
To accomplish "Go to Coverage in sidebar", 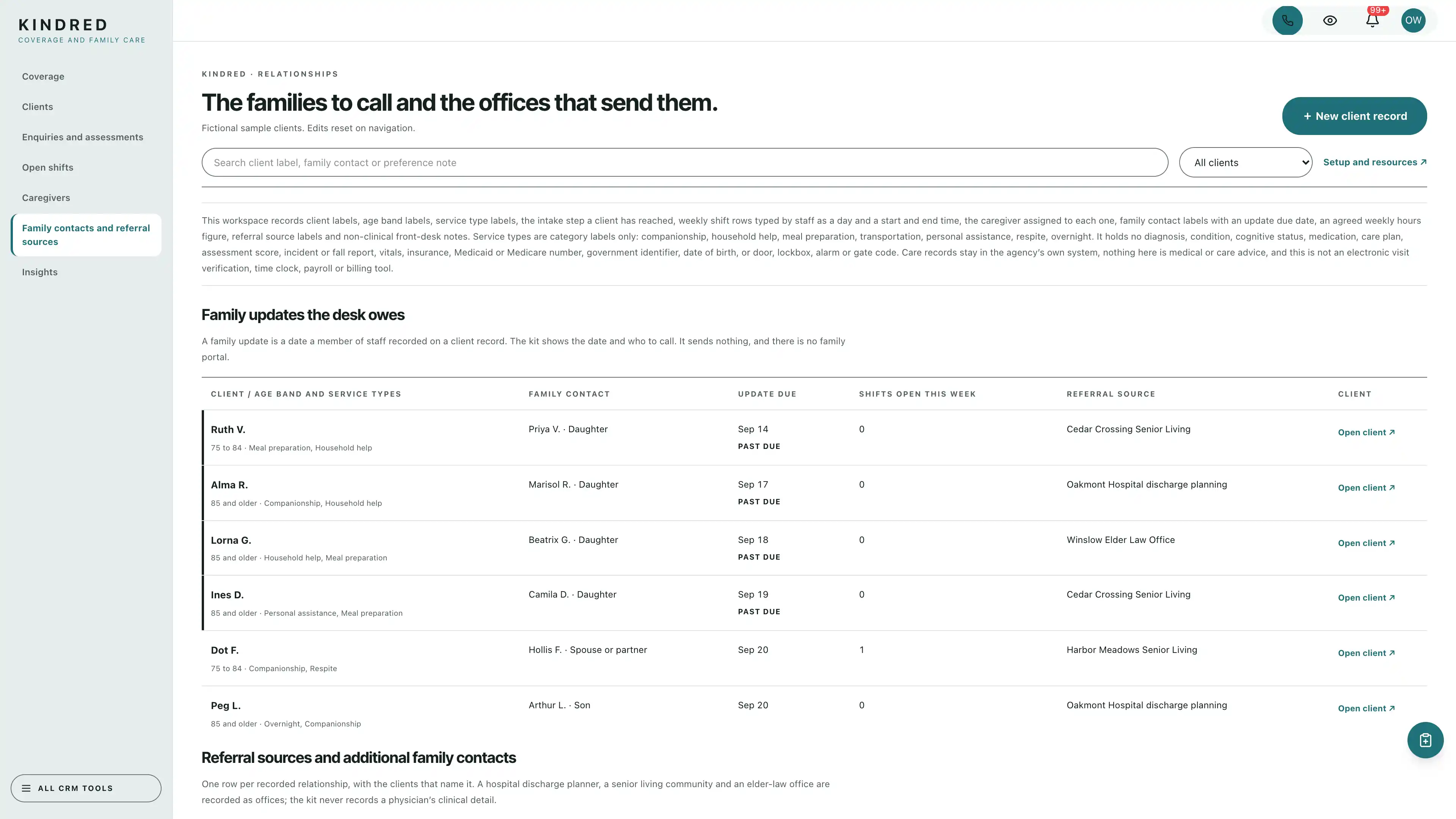I will [x=43, y=76].
